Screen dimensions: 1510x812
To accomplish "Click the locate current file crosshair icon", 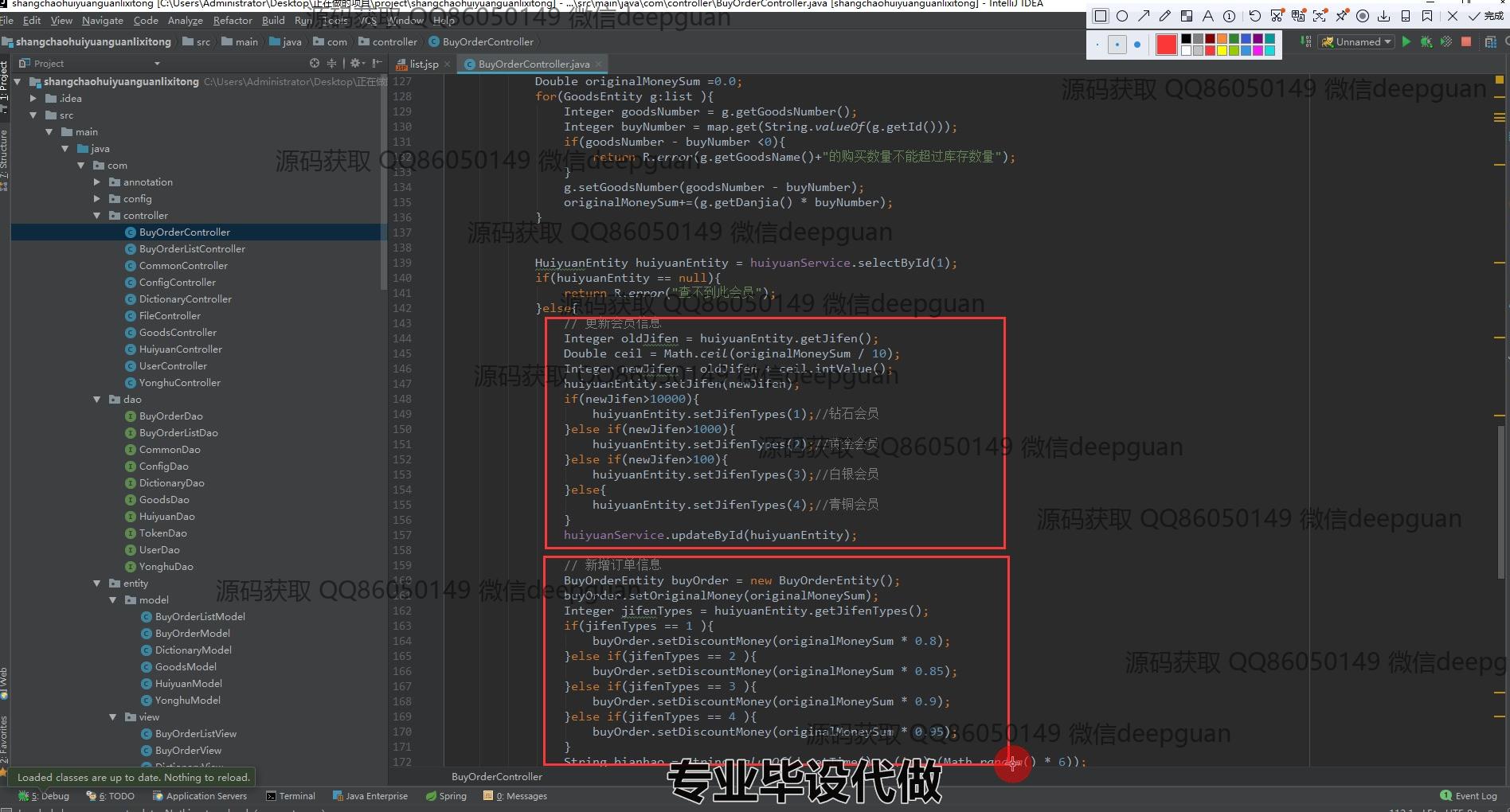I will 315,64.
